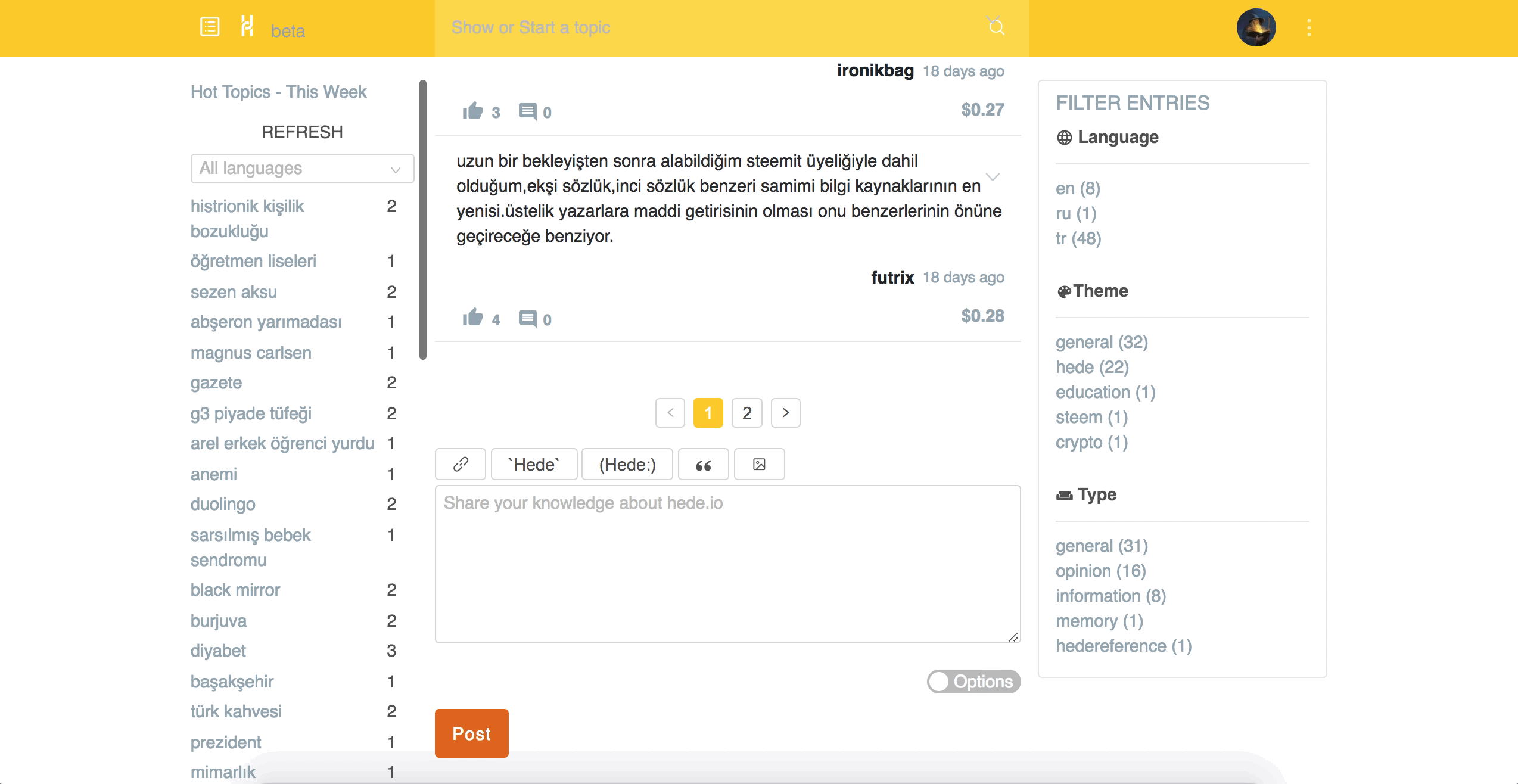Click the topics list icon in header
The height and width of the screenshot is (784, 1518).
point(210,27)
